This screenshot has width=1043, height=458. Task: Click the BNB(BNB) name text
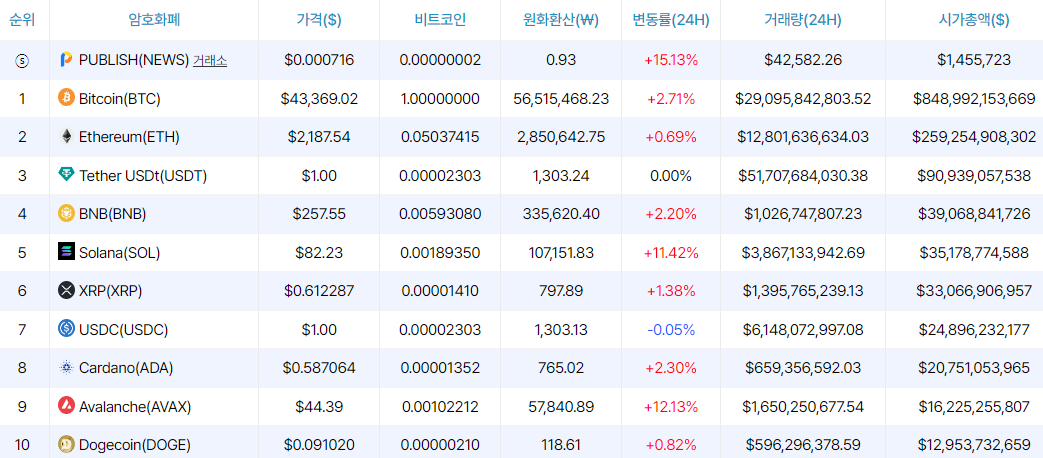[x=112, y=214]
